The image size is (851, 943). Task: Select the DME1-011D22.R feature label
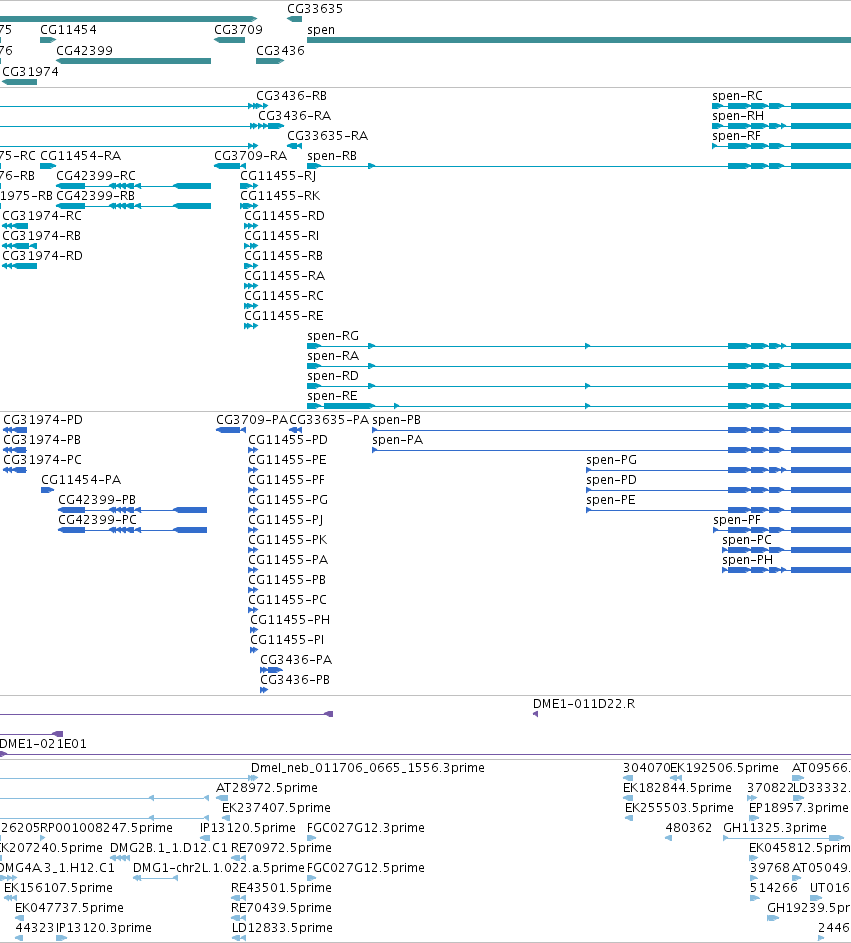(583, 704)
